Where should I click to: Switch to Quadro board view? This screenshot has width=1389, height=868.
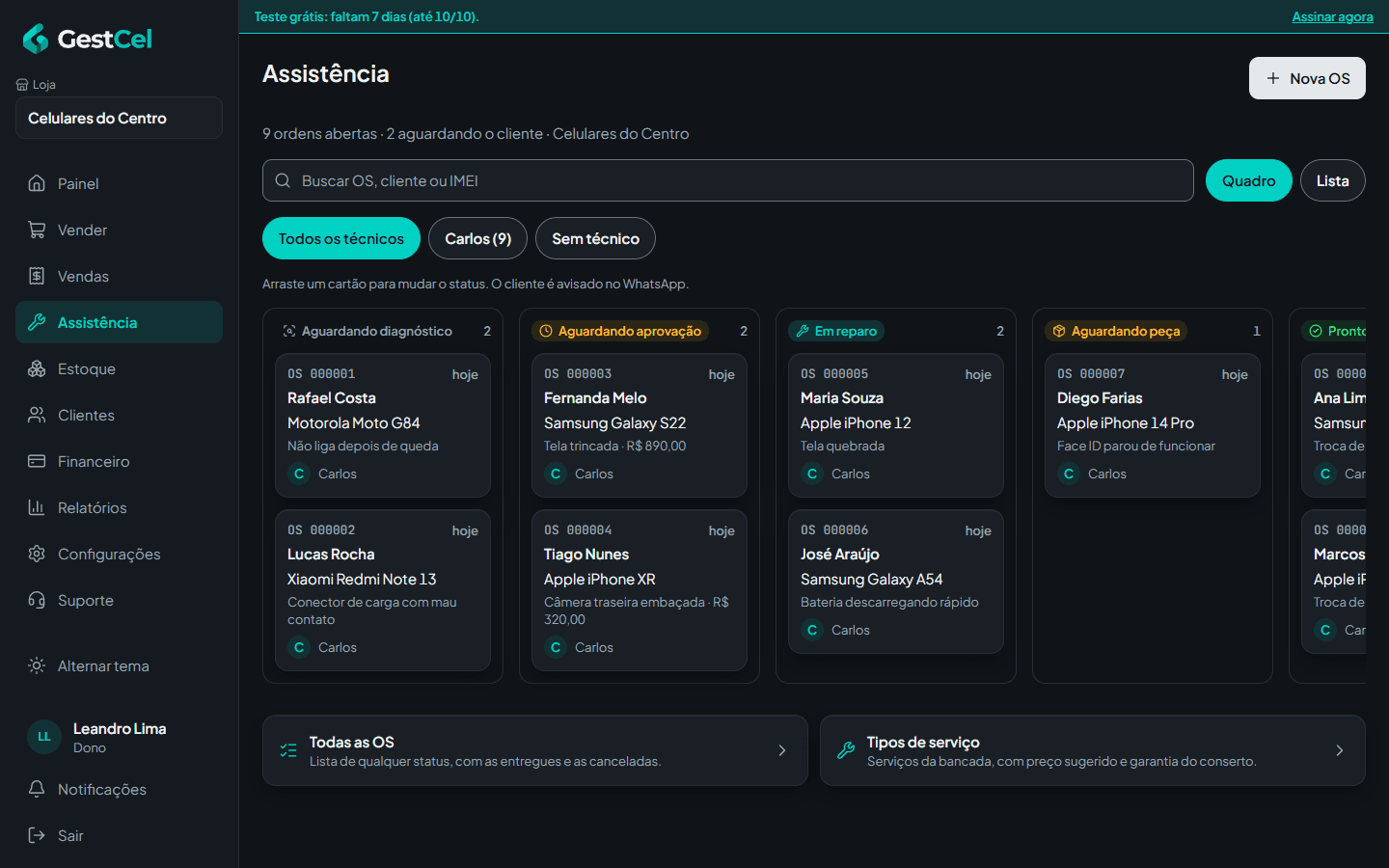pyautogui.click(x=1248, y=180)
